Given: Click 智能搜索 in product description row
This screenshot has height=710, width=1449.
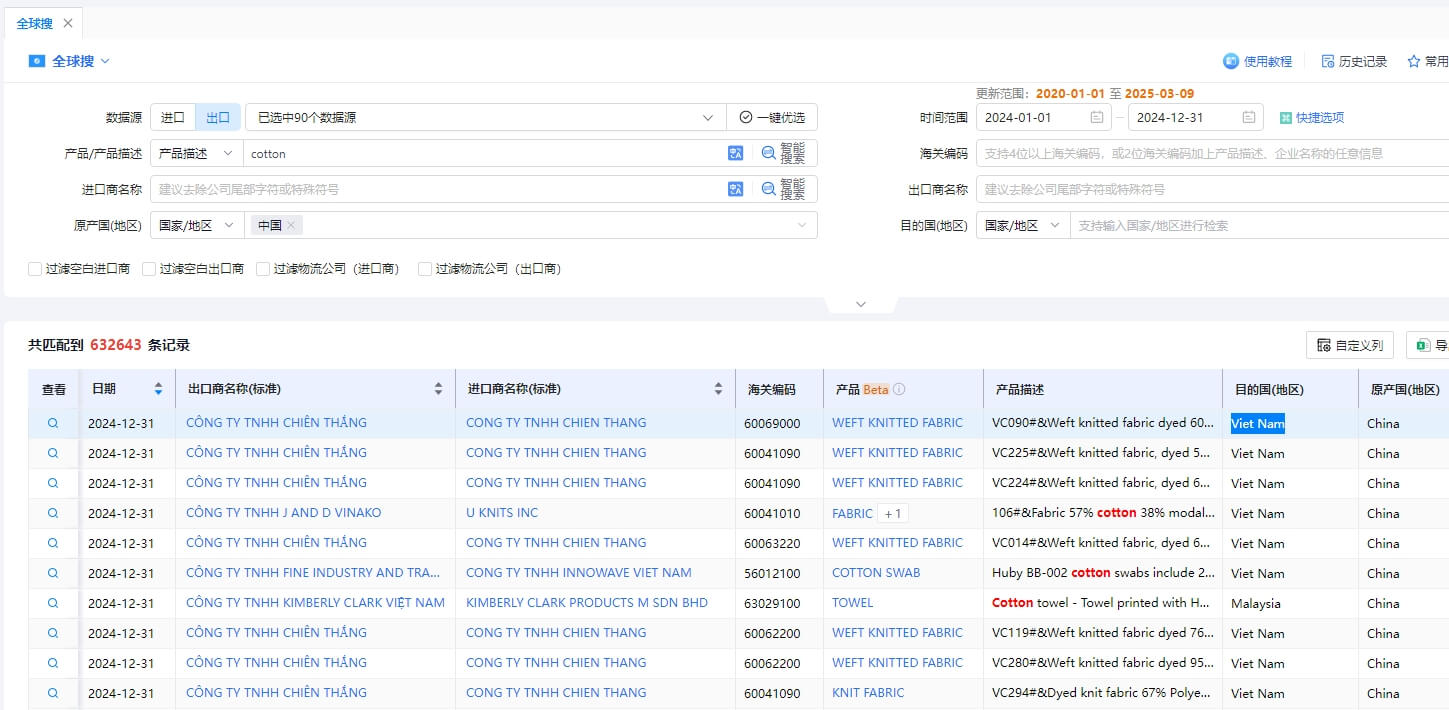Looking at the screenshot, I should pos(784,153).
